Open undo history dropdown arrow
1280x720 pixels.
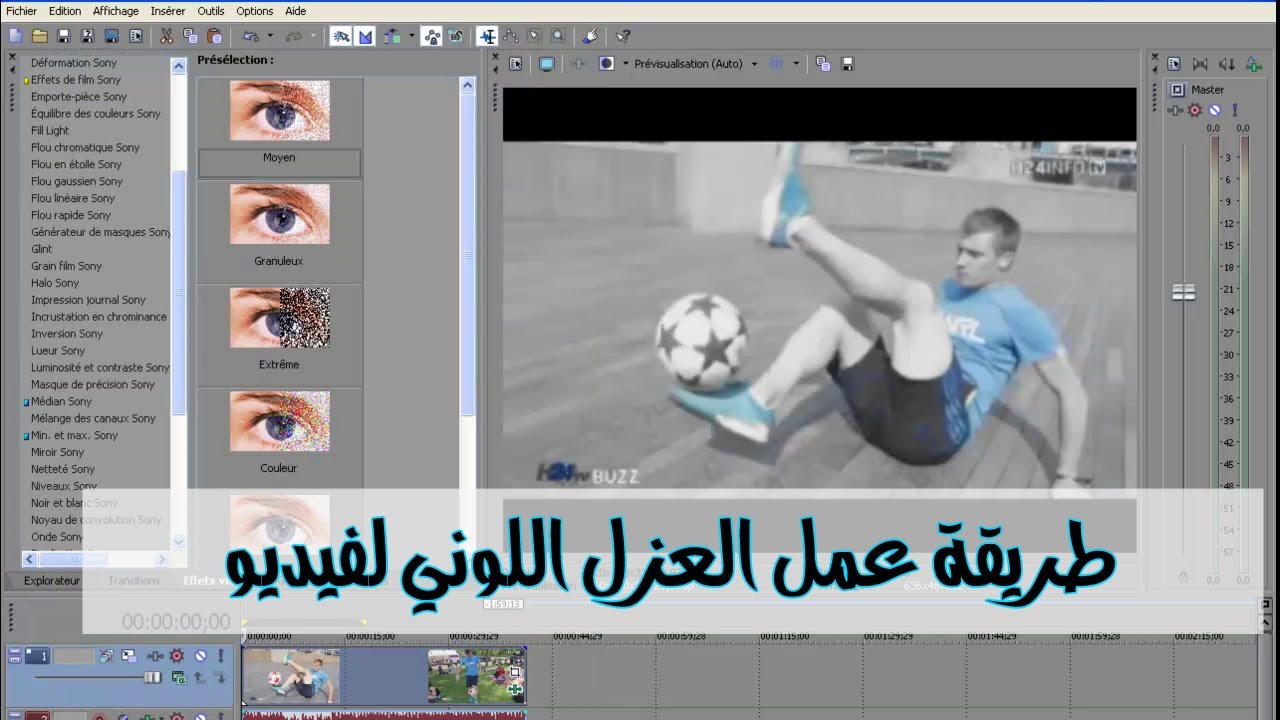point(270,36)
